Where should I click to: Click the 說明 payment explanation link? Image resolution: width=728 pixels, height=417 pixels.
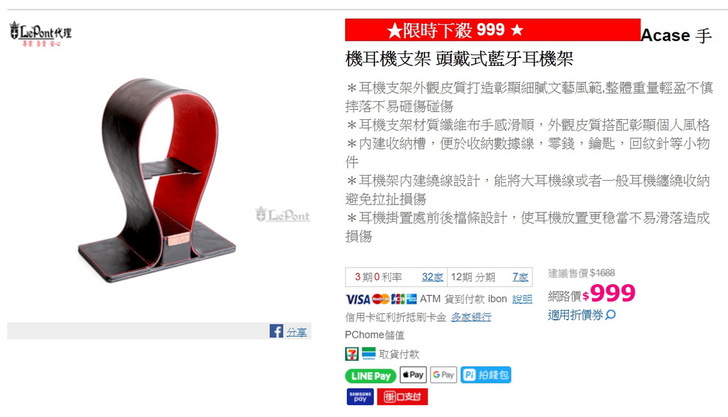522,299
